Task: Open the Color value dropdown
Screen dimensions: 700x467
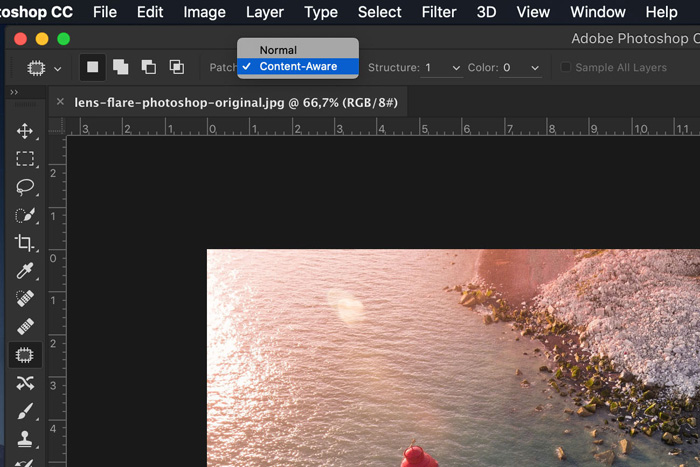Action: [x=535, y=68]
